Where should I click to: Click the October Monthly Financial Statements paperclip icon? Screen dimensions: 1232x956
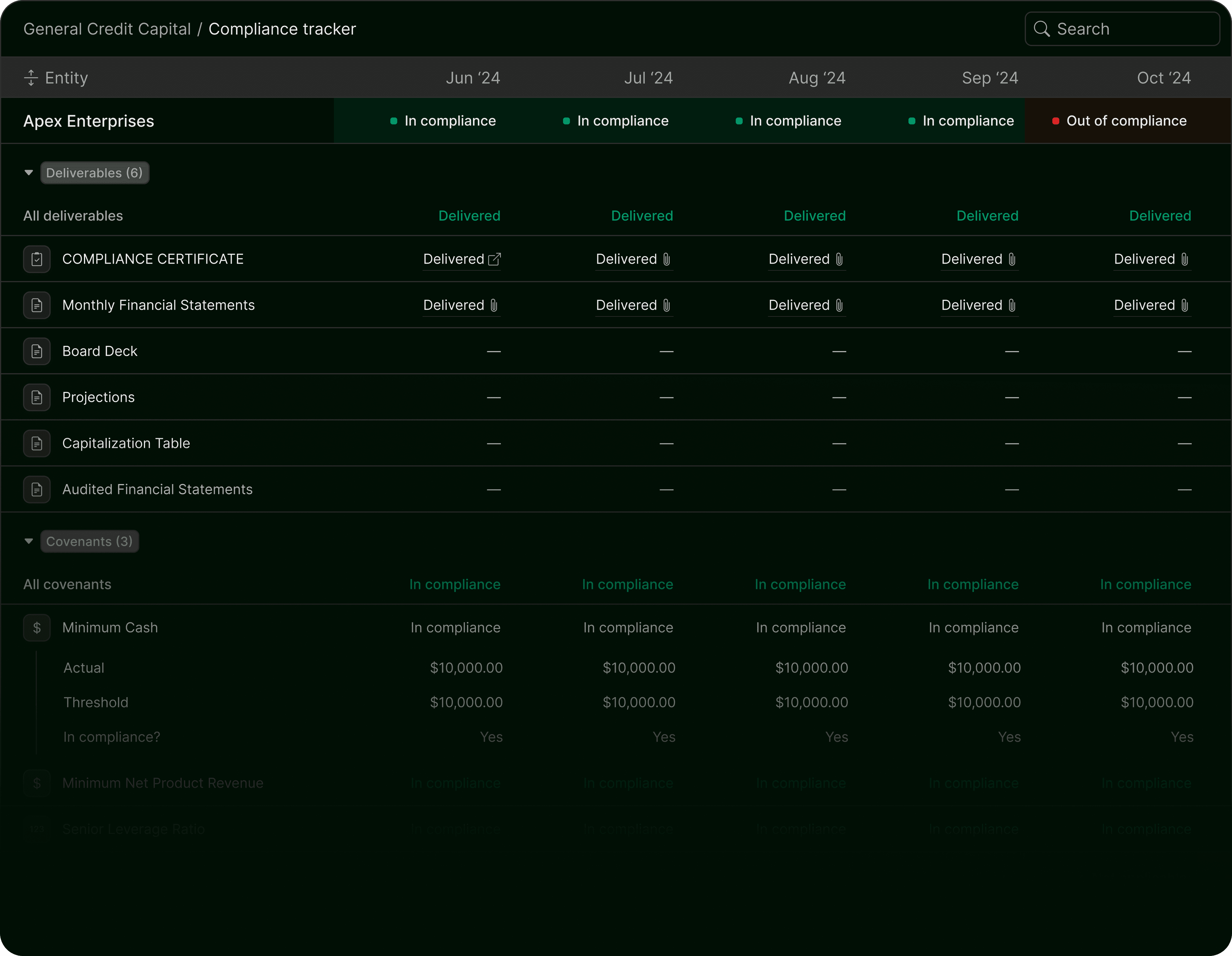pyautogui.click(x=1185, y=305)
